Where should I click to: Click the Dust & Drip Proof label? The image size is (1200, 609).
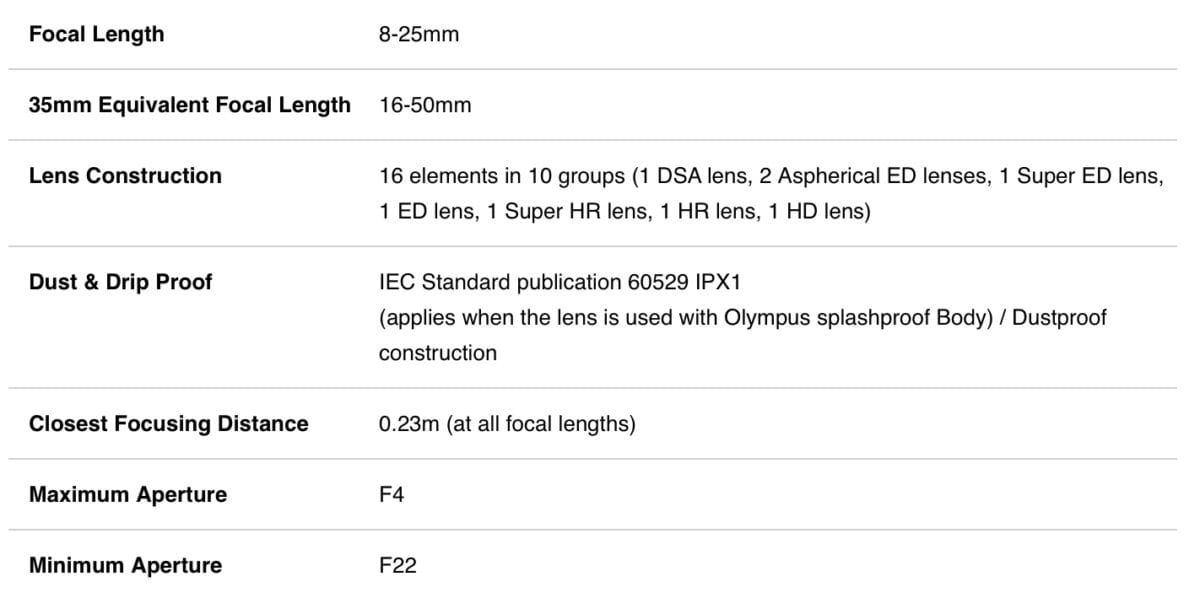(x=121, y=282)
